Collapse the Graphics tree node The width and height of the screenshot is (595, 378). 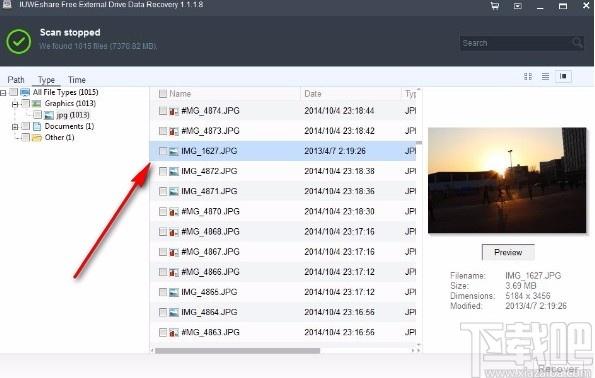(x=15, y=104)
